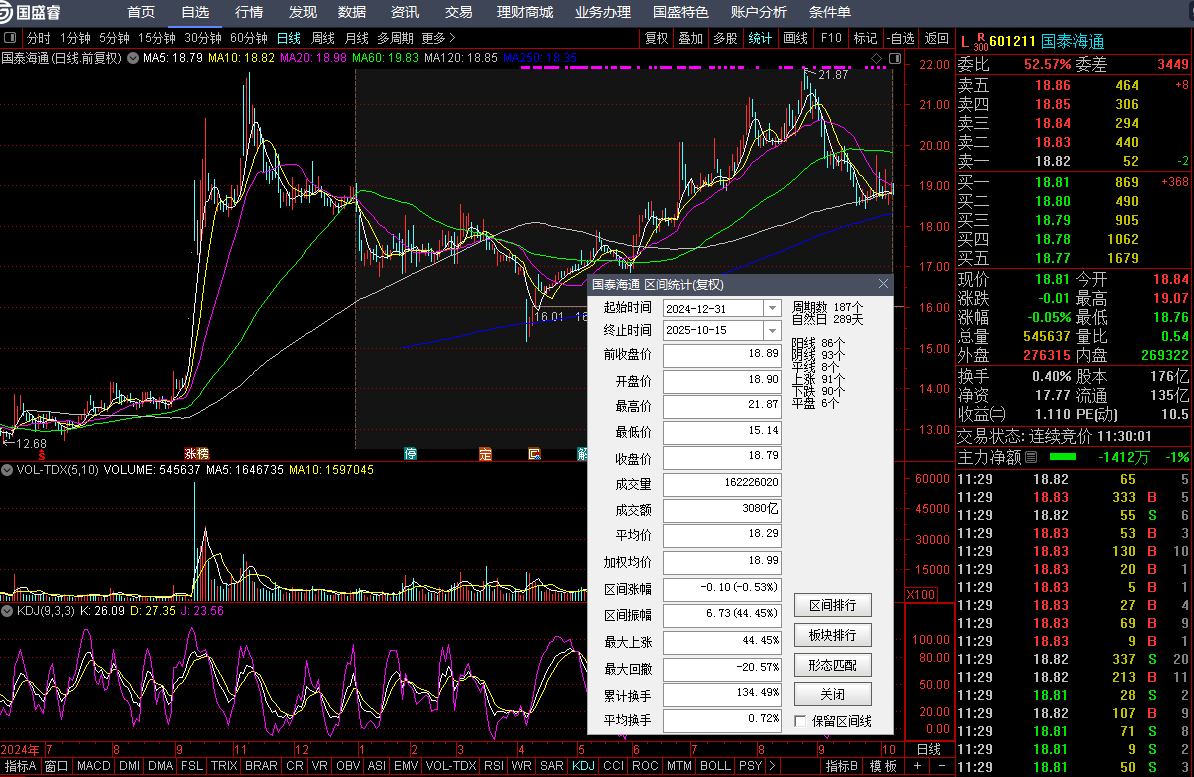This screenshot has height=777, width=1194.
Task: Switch to the 15分钟 timeframe tab
Action: tap(157, 38)
